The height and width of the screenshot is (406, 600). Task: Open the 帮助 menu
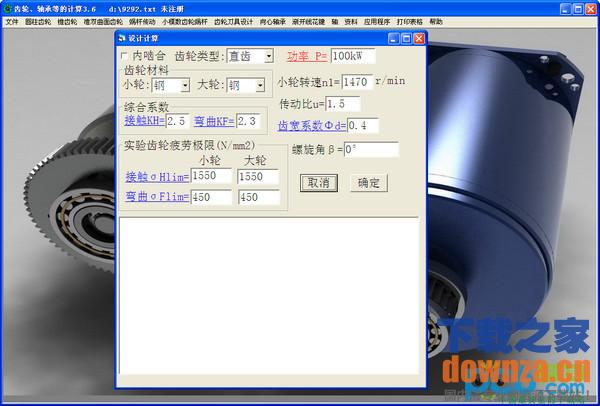coord(436,21)
